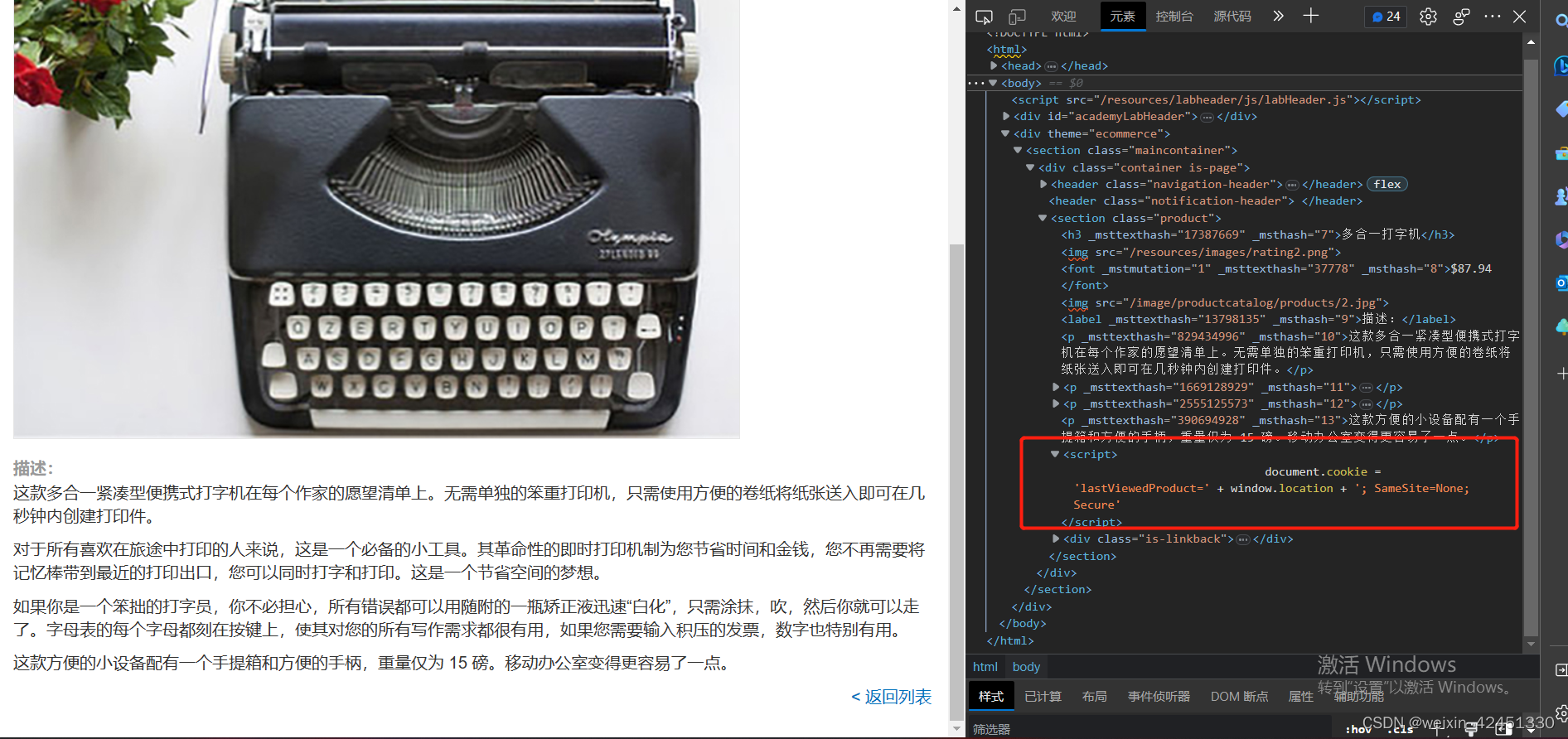Expand the is-linkback div node
This screenshot has height=739, width=1568.
1056,539
